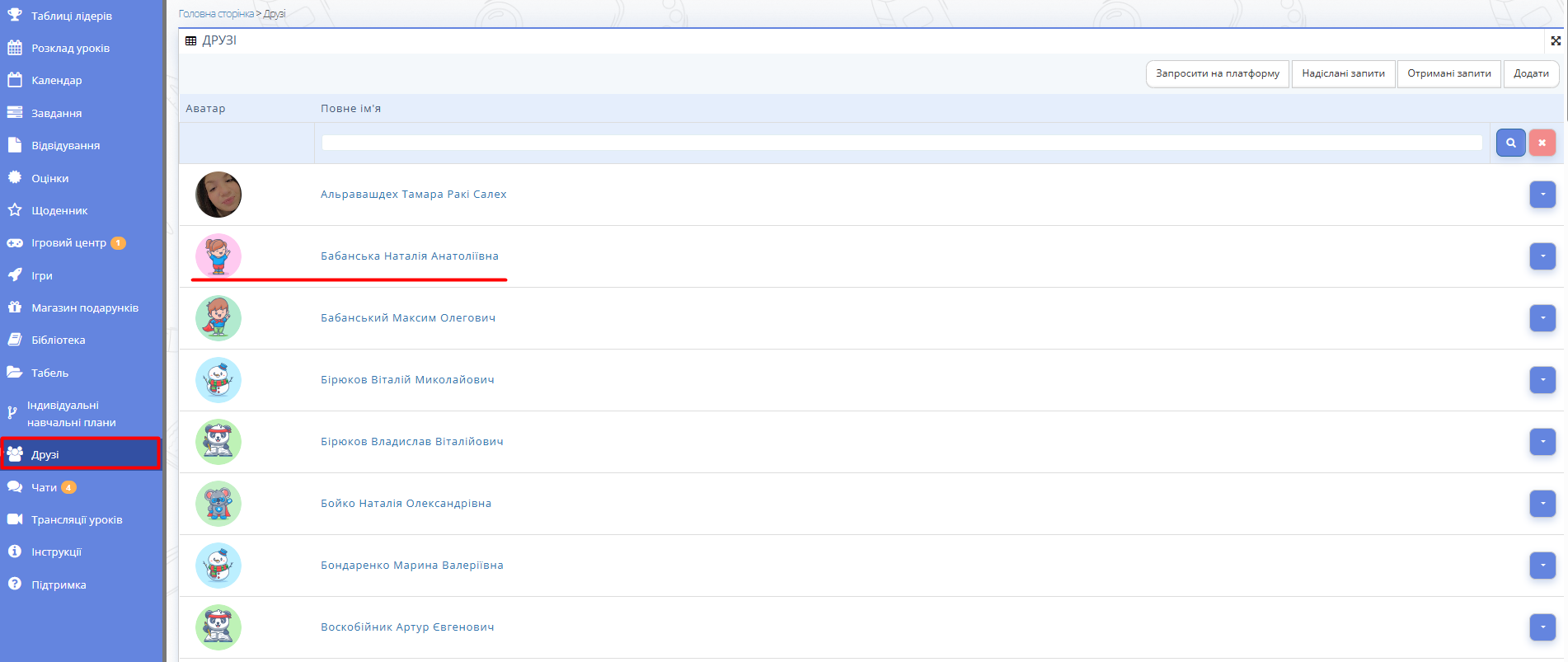The image size is (1568, 662).
Task: Click the blue search magnifier button
Action: click(x=1510, y=143)
